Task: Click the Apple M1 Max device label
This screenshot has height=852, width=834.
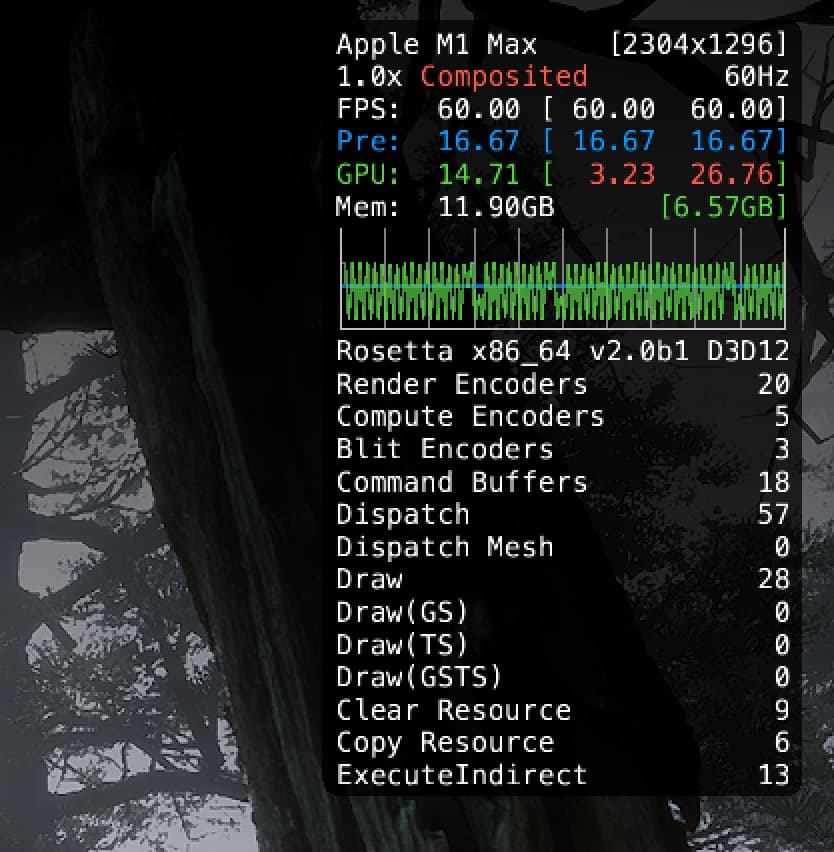Action: pyautogui.click(x=436, y=45)
